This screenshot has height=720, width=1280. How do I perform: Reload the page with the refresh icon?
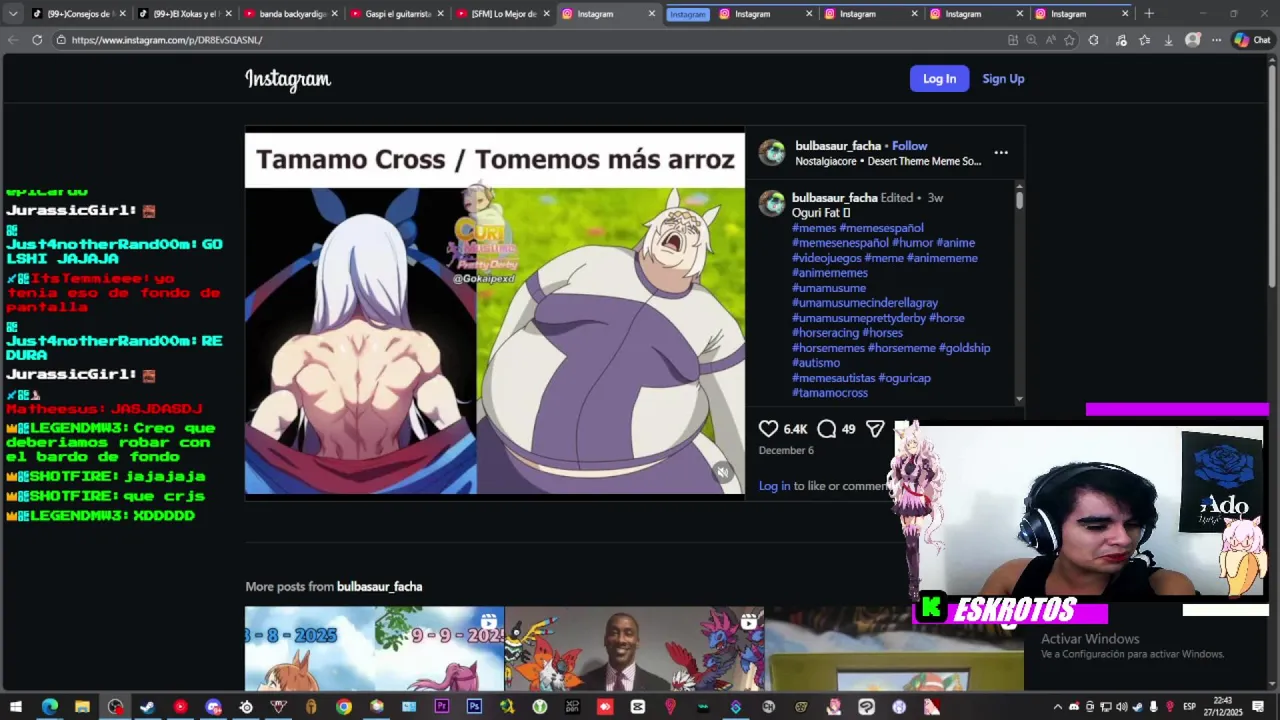37,40
